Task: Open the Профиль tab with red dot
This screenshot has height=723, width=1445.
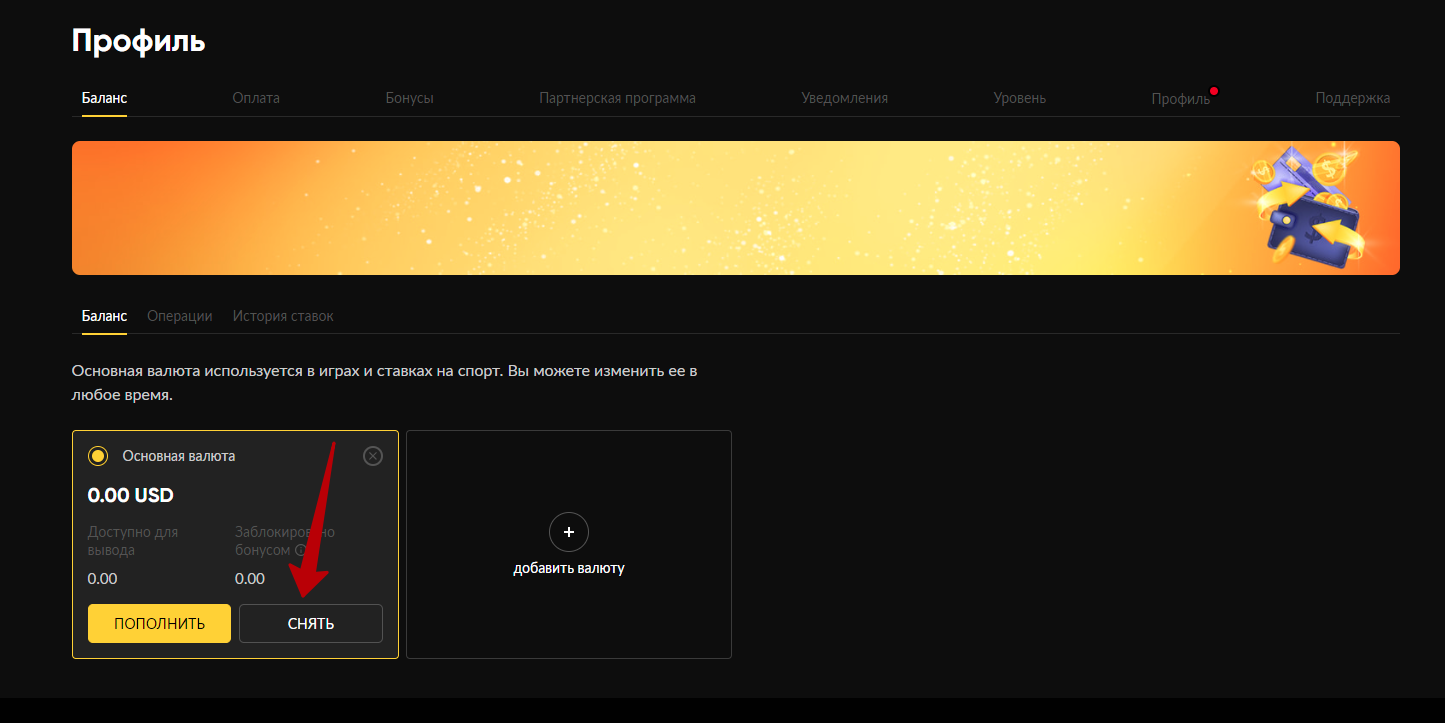Action: [1180, 99]
